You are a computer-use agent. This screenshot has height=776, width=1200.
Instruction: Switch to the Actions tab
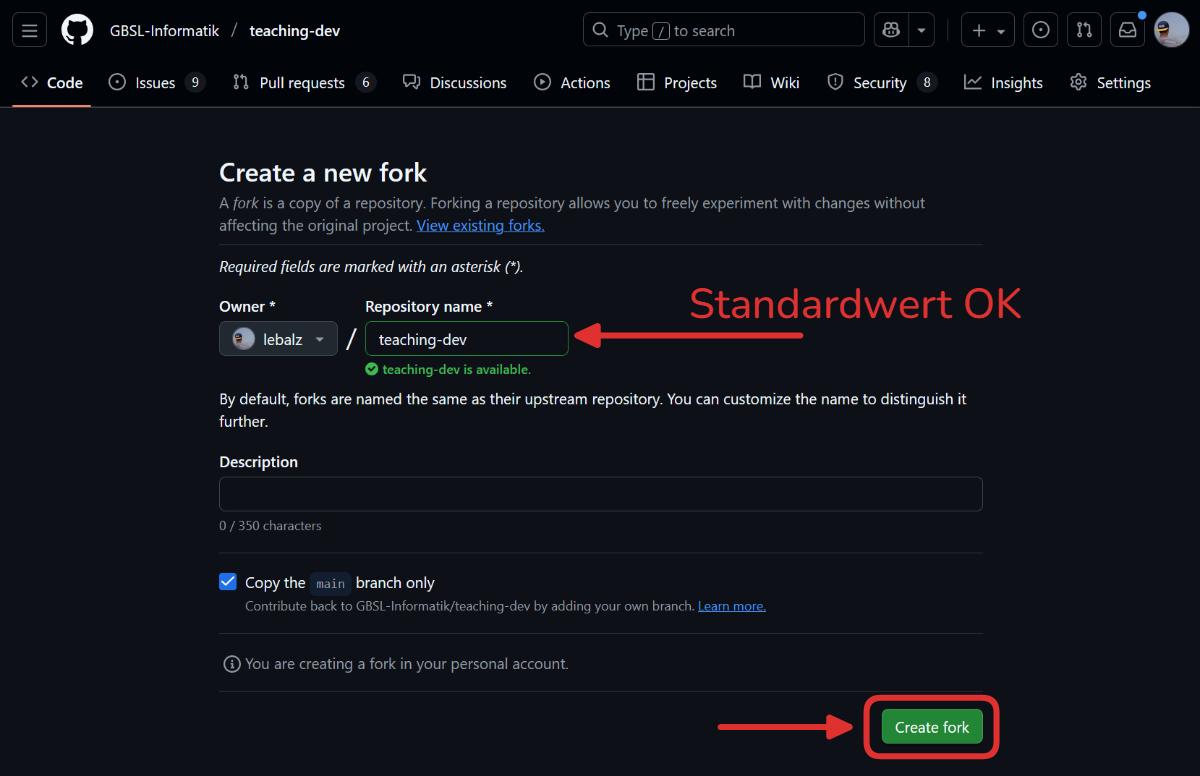pos(572,83)
